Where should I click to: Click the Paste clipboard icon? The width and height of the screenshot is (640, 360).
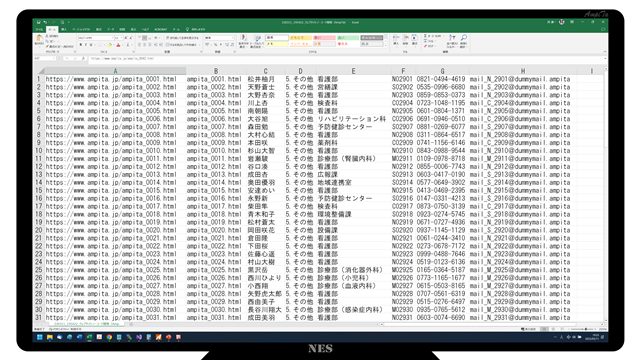[39, 38]
